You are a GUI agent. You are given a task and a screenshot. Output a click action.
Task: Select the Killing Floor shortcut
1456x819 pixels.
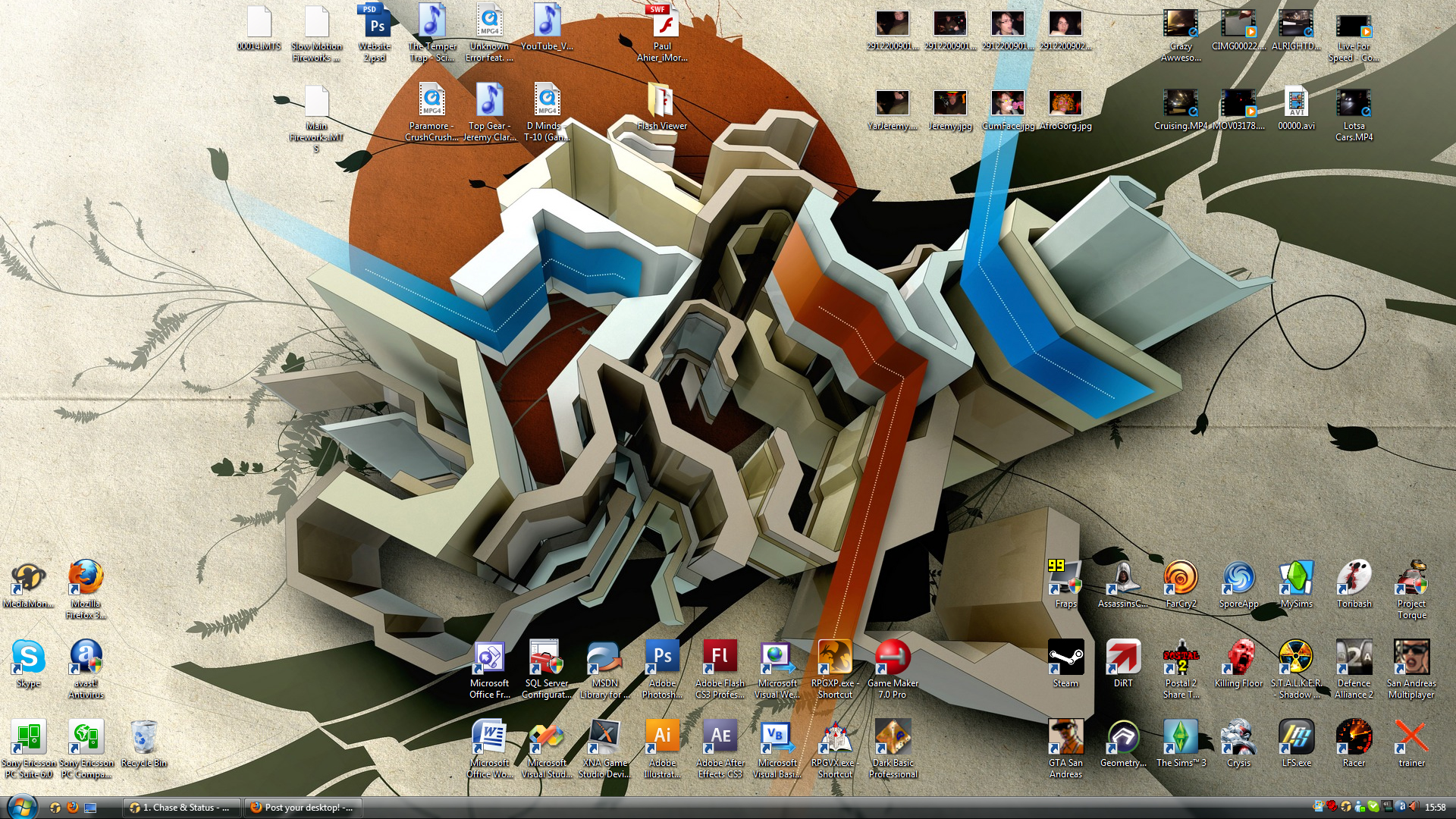(x=1238, y=658)
